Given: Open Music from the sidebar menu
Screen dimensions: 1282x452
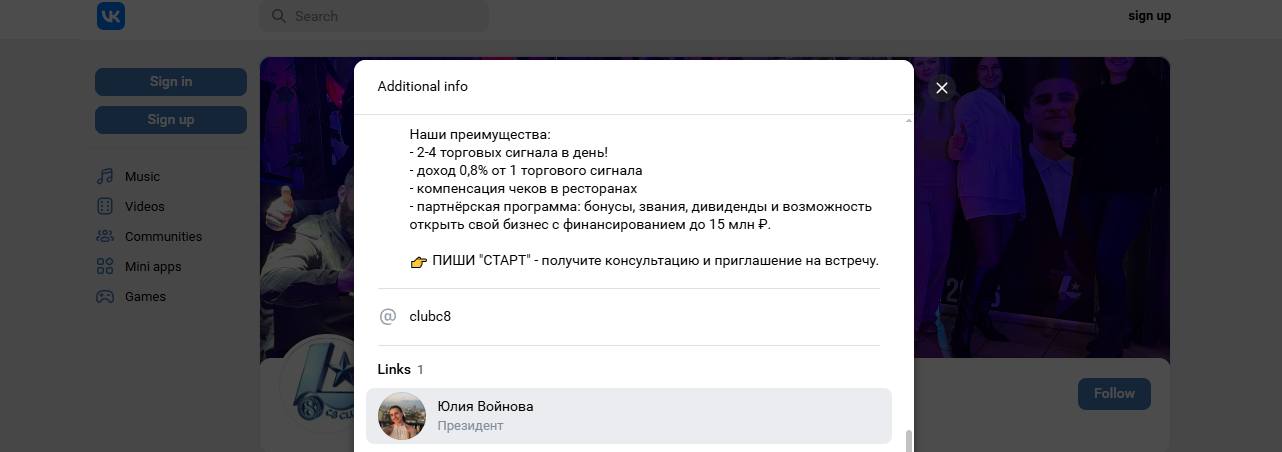Looking at the screenshot, I should pyautogui.click(x=142, y=177).
